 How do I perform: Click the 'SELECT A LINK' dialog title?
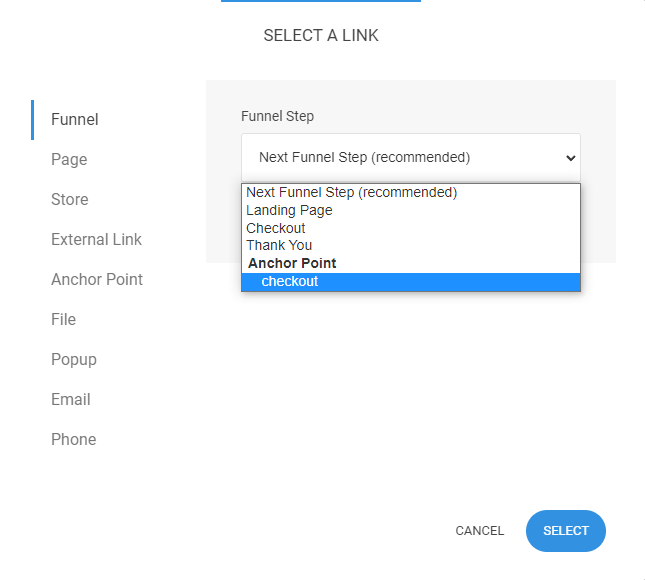coord(321,36)
